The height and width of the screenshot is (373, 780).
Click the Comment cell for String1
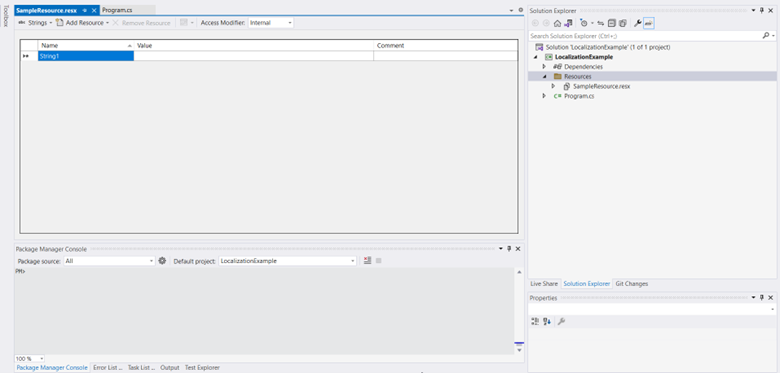(x=446, y=56)
